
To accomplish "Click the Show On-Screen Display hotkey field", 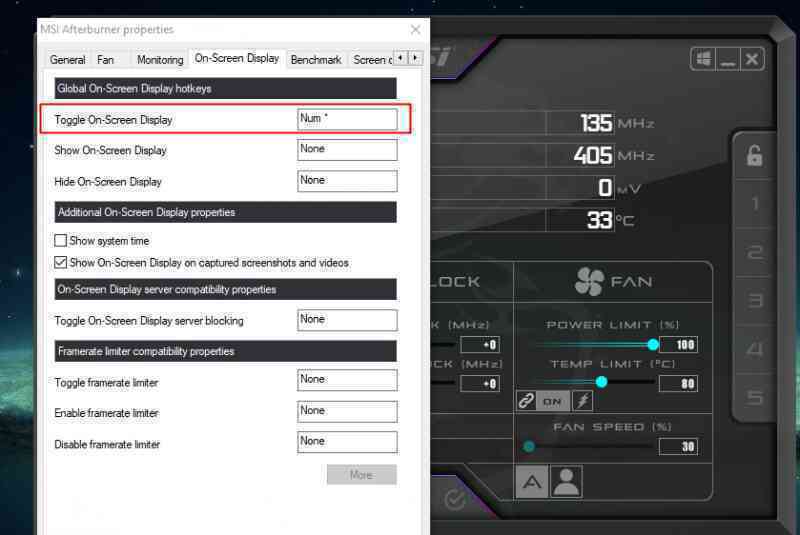I will click(x=347, y=150).
